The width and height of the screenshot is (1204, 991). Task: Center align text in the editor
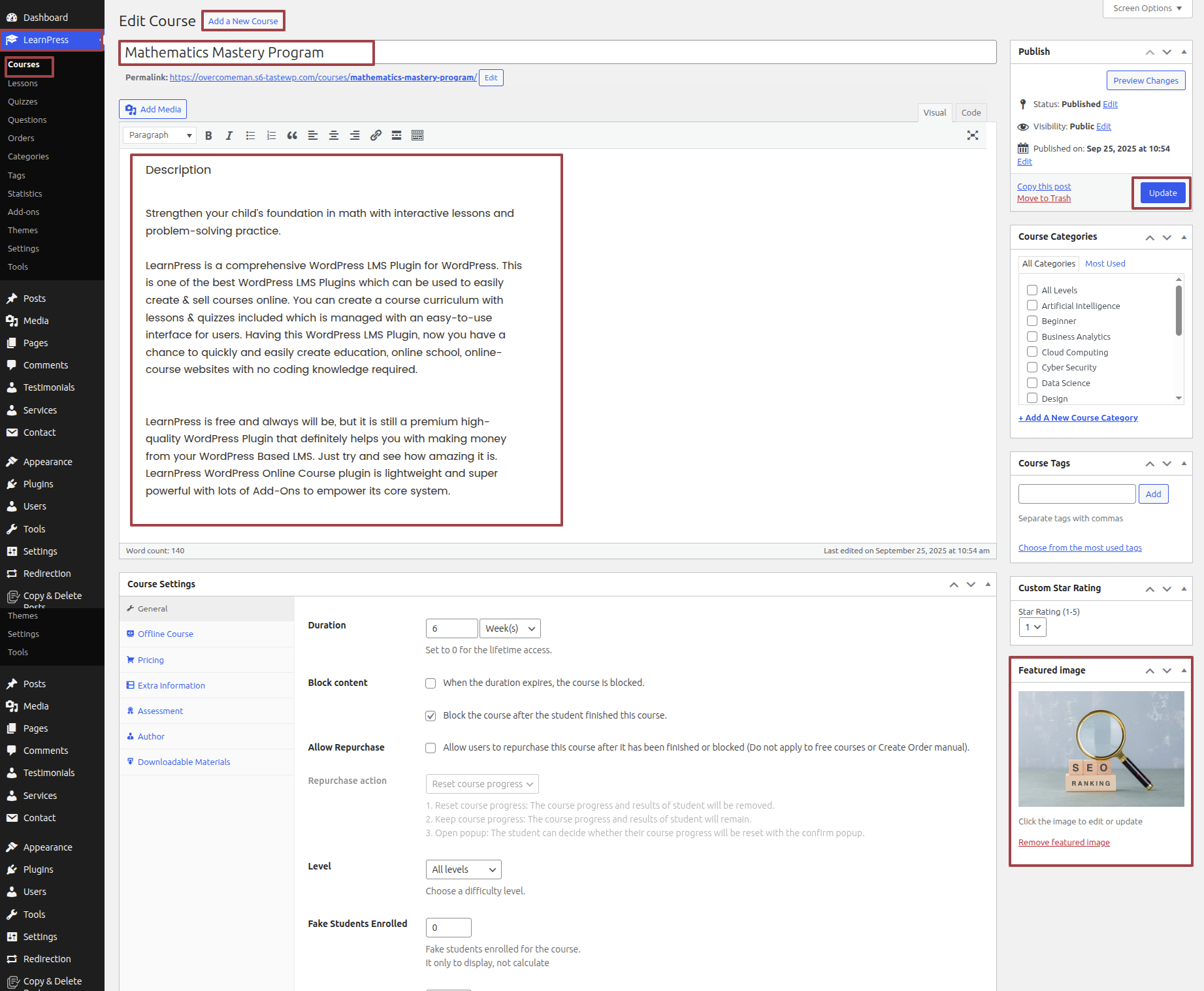334,135
